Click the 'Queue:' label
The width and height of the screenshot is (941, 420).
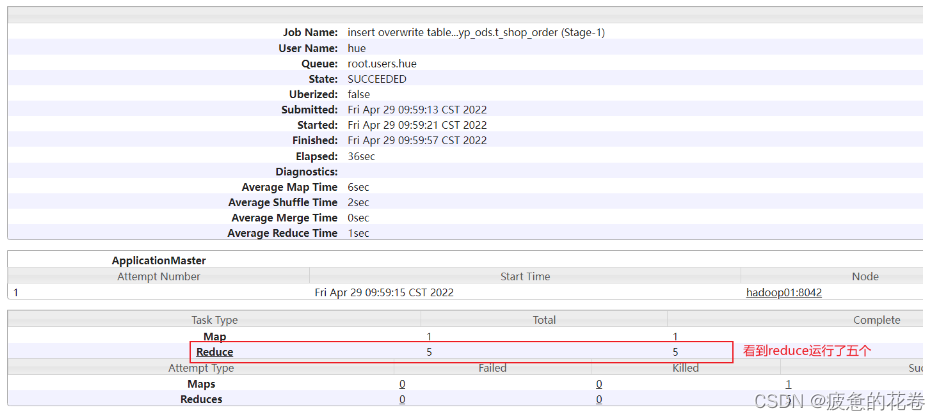[320, 64]
